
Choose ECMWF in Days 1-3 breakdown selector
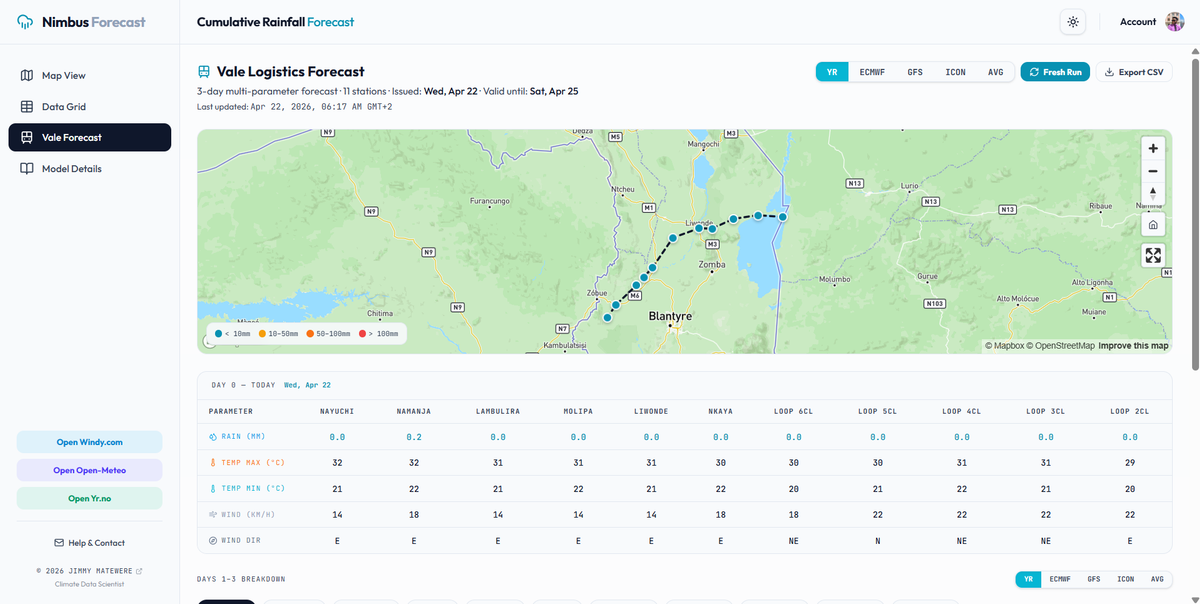coord(1061,579)
